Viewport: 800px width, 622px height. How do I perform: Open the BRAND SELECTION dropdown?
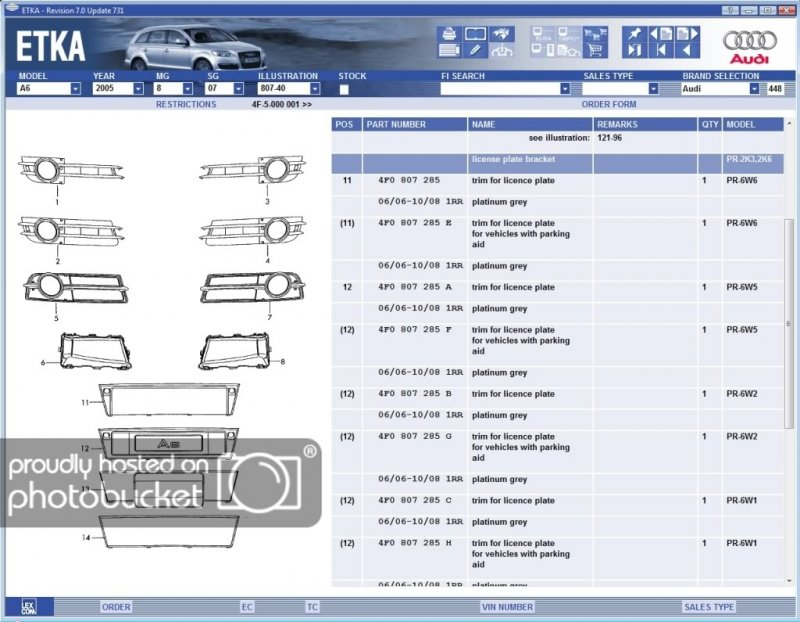click(754, 89)
